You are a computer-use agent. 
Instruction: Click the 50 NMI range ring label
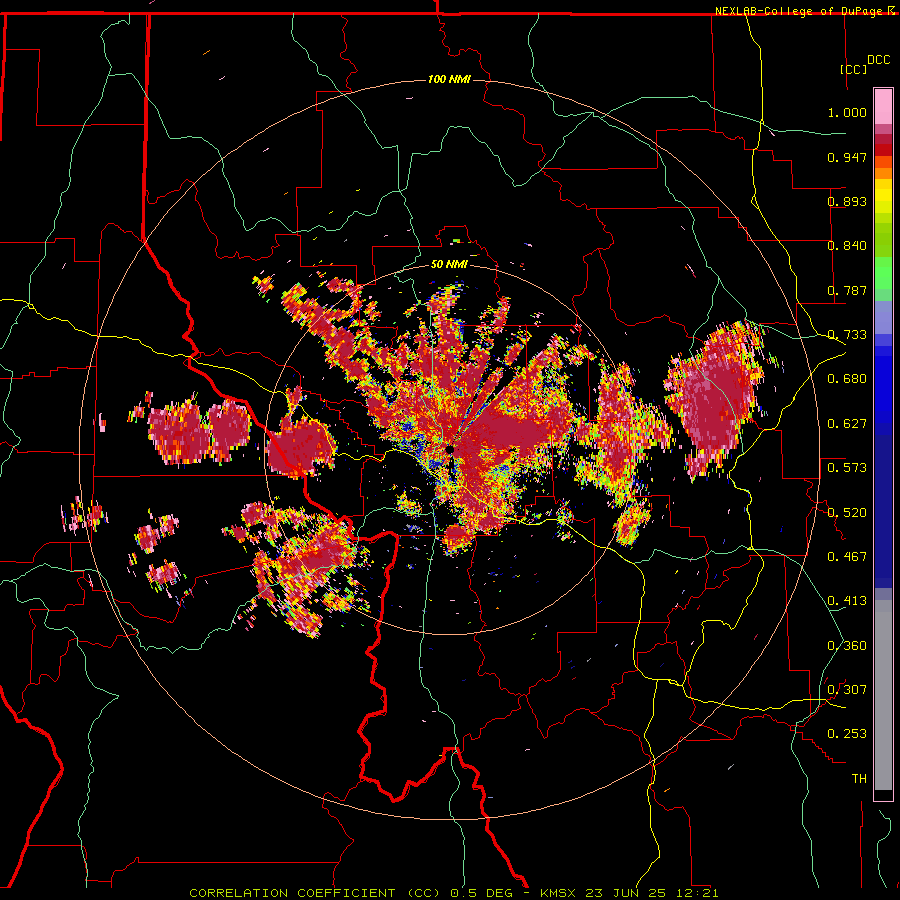pyautogui.click(x=449, y=264)
